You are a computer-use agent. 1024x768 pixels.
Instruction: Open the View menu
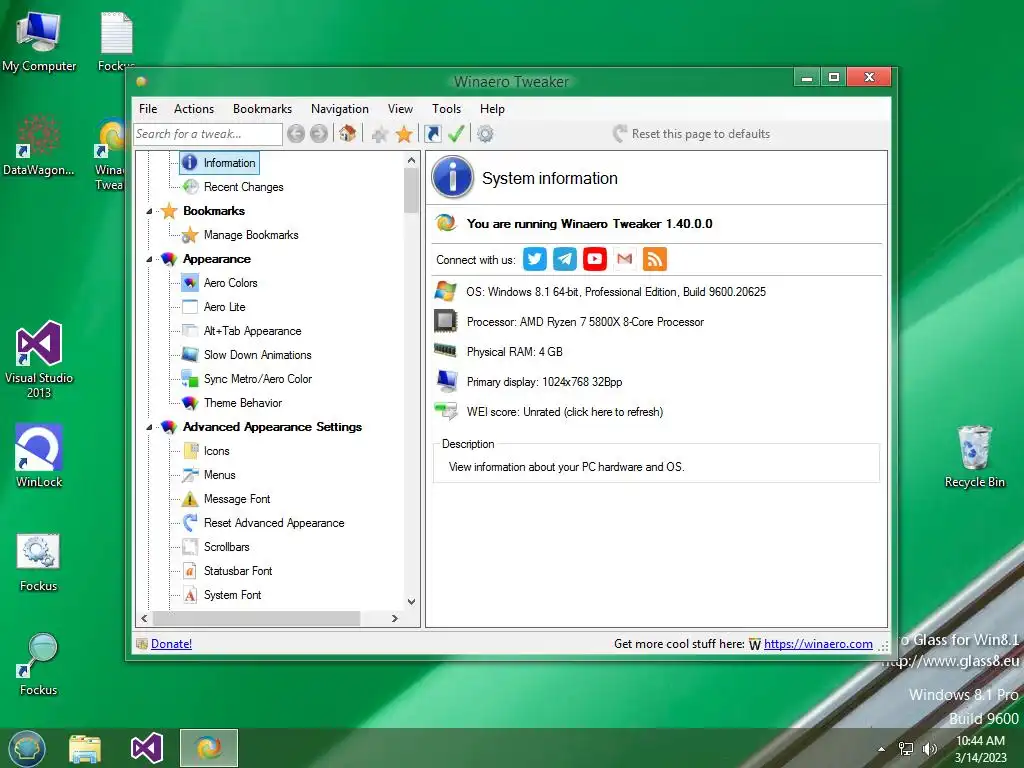click(x=400, y=109)
